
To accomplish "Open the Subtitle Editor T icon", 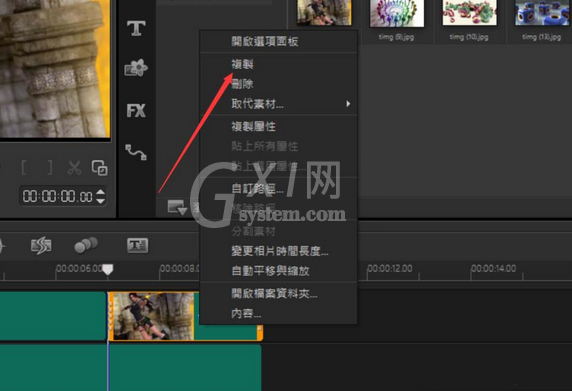I will pyautogui.click(x=138, y=245).
